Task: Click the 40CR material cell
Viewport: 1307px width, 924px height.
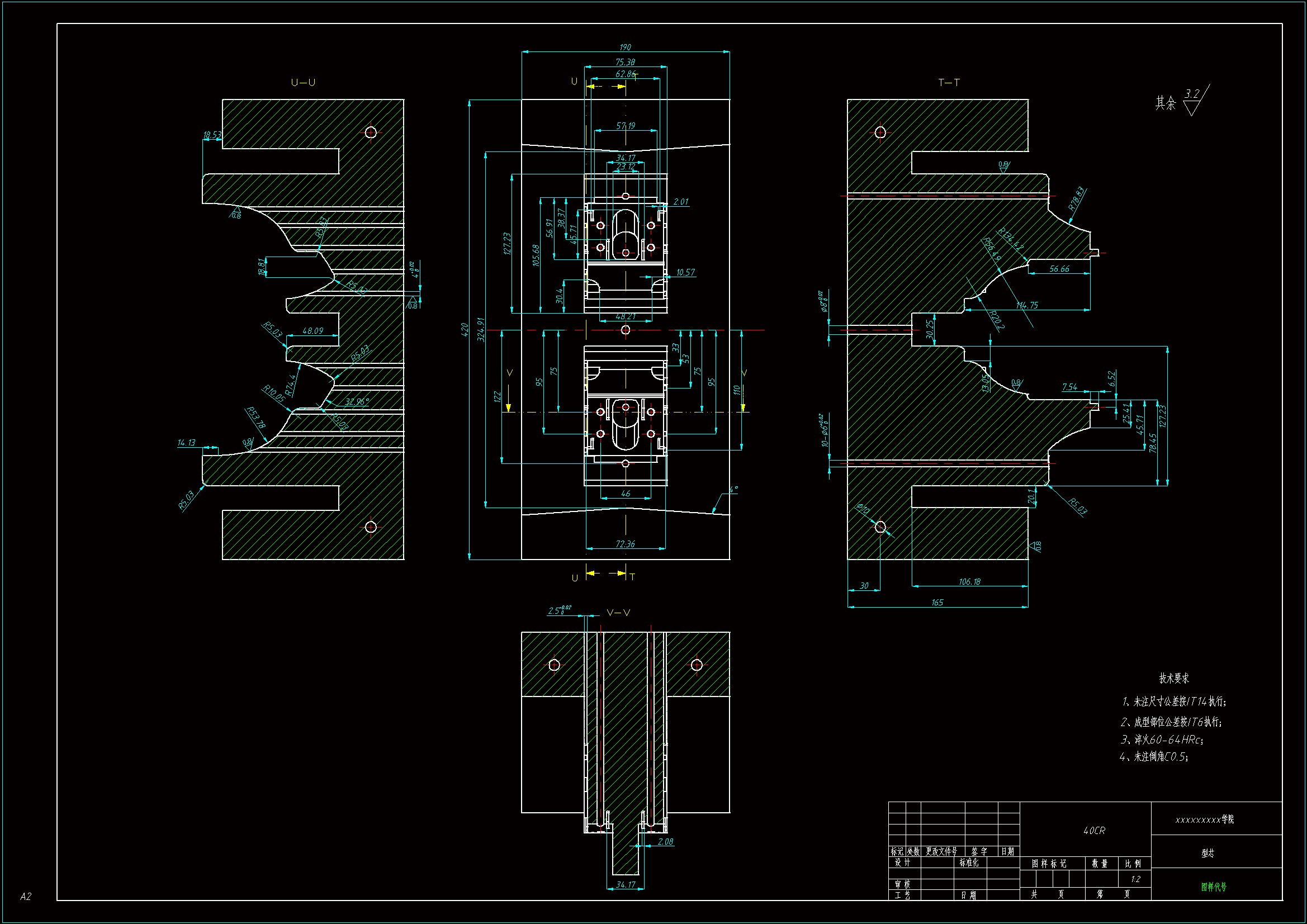Action: click(x=1094, y=831)
